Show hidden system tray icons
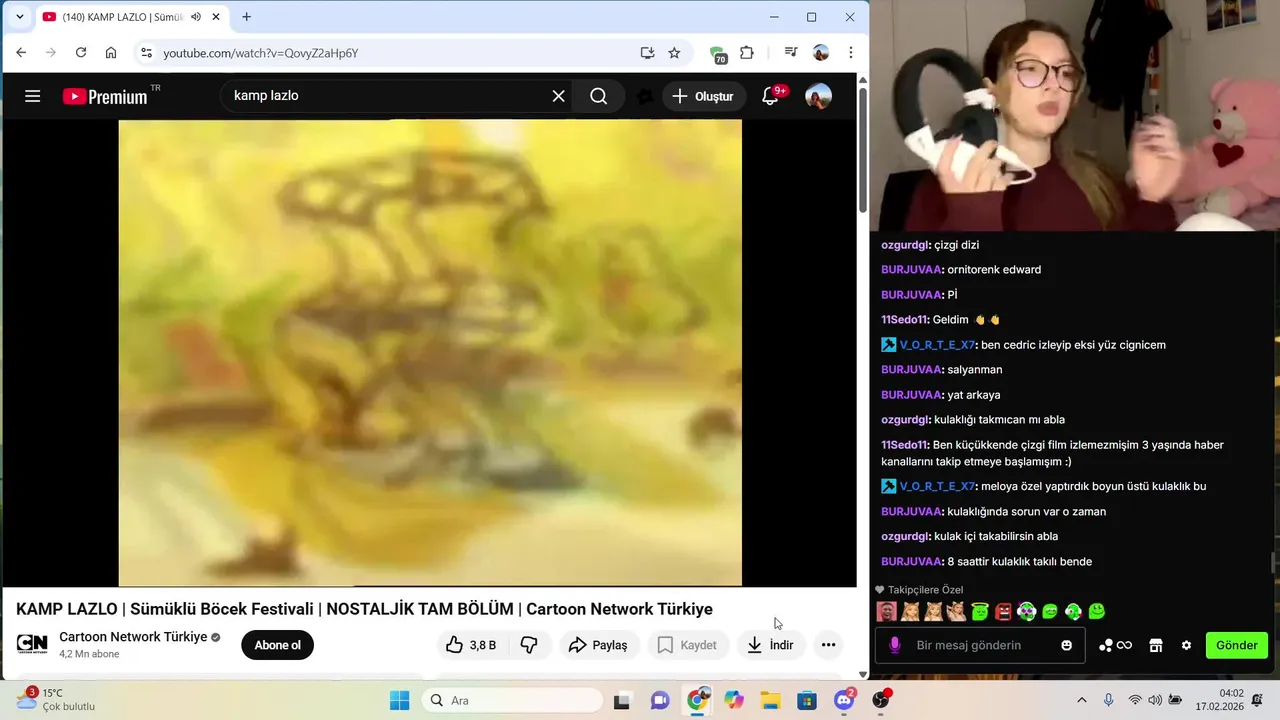Viewport: 1280px width, 720px height. [1081, 701]
